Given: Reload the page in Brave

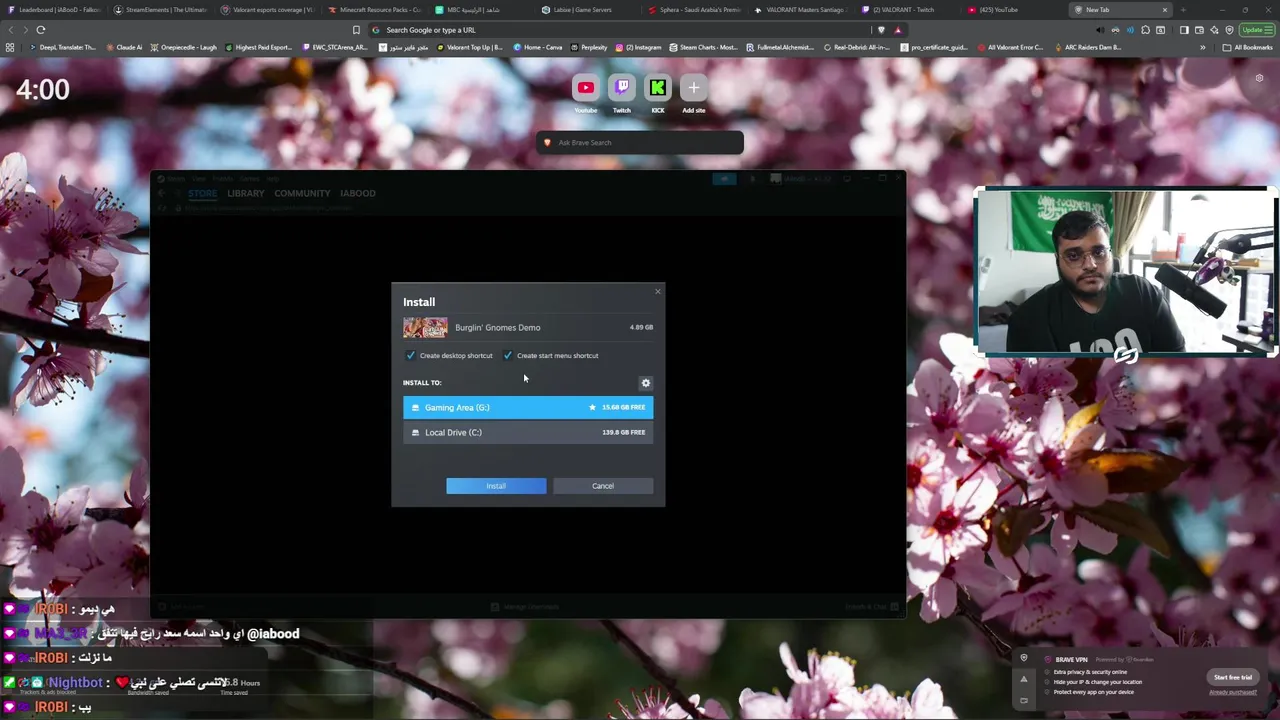Looking at the screenshot, I should tap(41, 30).
